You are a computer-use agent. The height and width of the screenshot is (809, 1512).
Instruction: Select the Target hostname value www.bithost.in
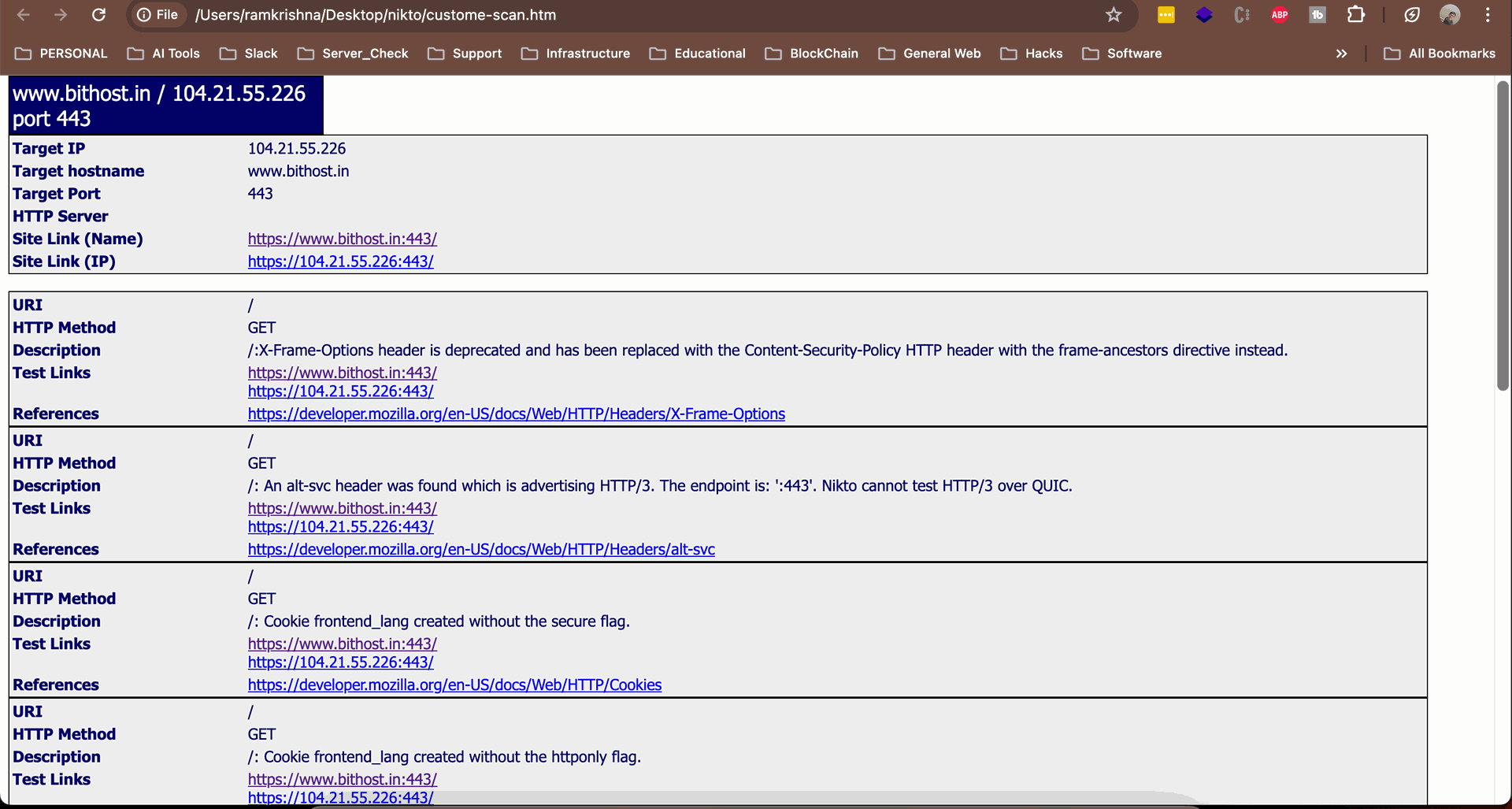(298, 171)
